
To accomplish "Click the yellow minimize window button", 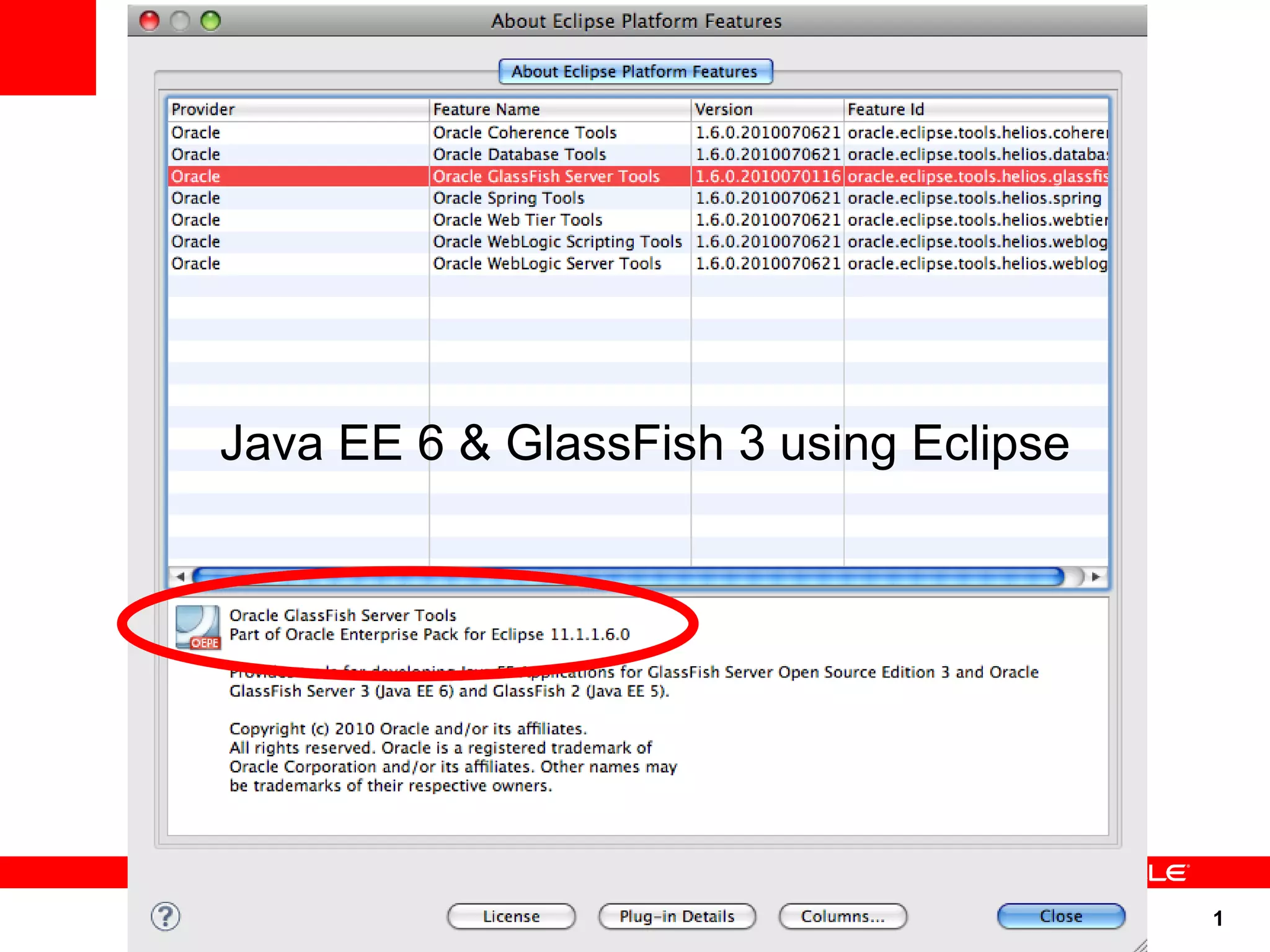I will tap(180, 21).
